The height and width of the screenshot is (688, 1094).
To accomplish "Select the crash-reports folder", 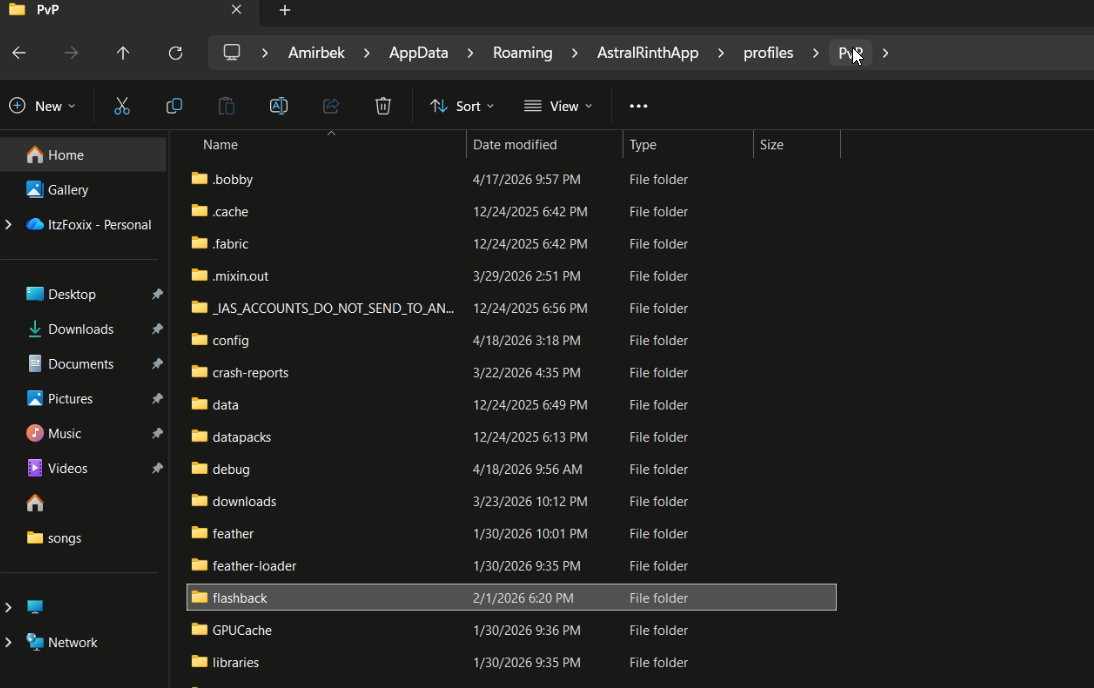I will 511,373.
